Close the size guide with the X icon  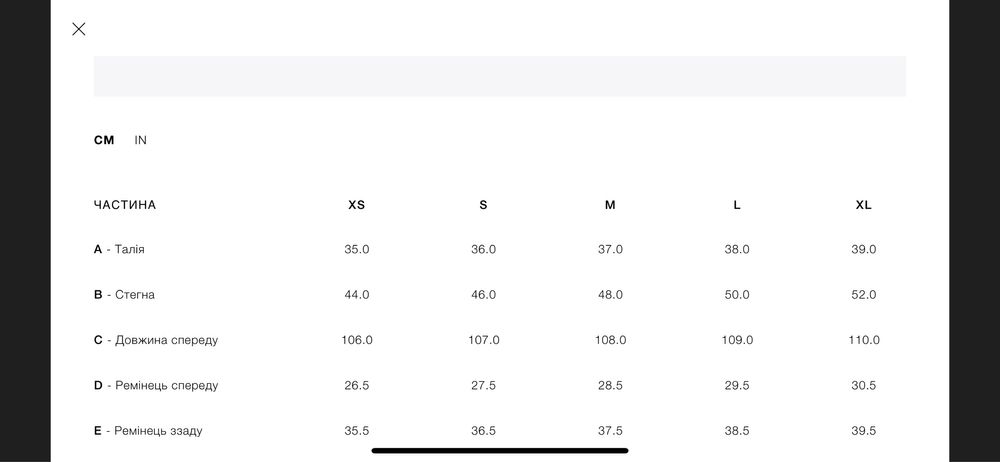coord(79,29)
